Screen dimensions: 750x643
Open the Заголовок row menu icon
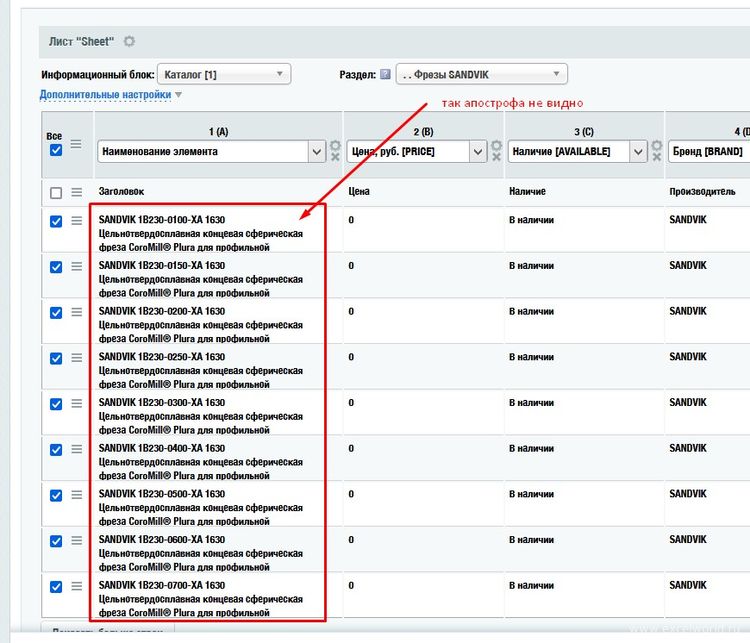click(77, 192)
